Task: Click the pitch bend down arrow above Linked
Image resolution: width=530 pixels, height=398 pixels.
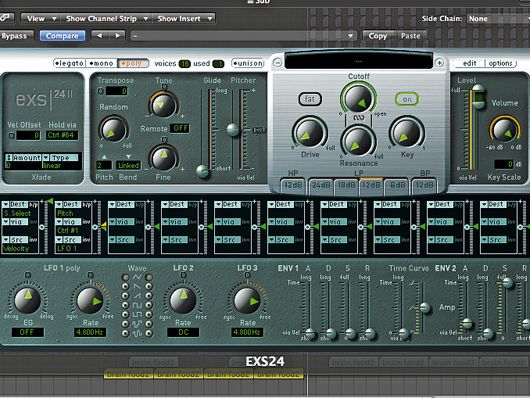Action: click(x=128, y=157)
